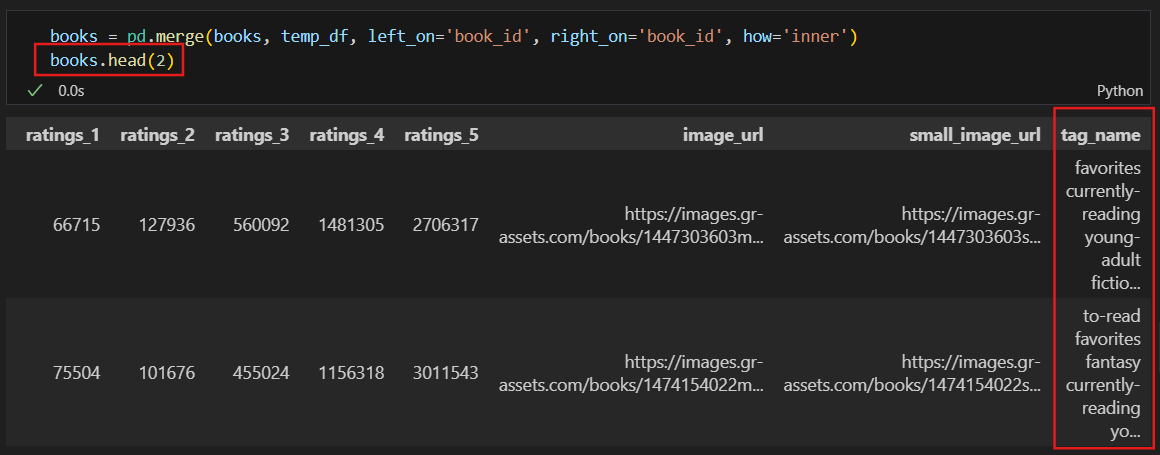
Task: Click the cell value 1481305
Action: [x=351, y=224]
